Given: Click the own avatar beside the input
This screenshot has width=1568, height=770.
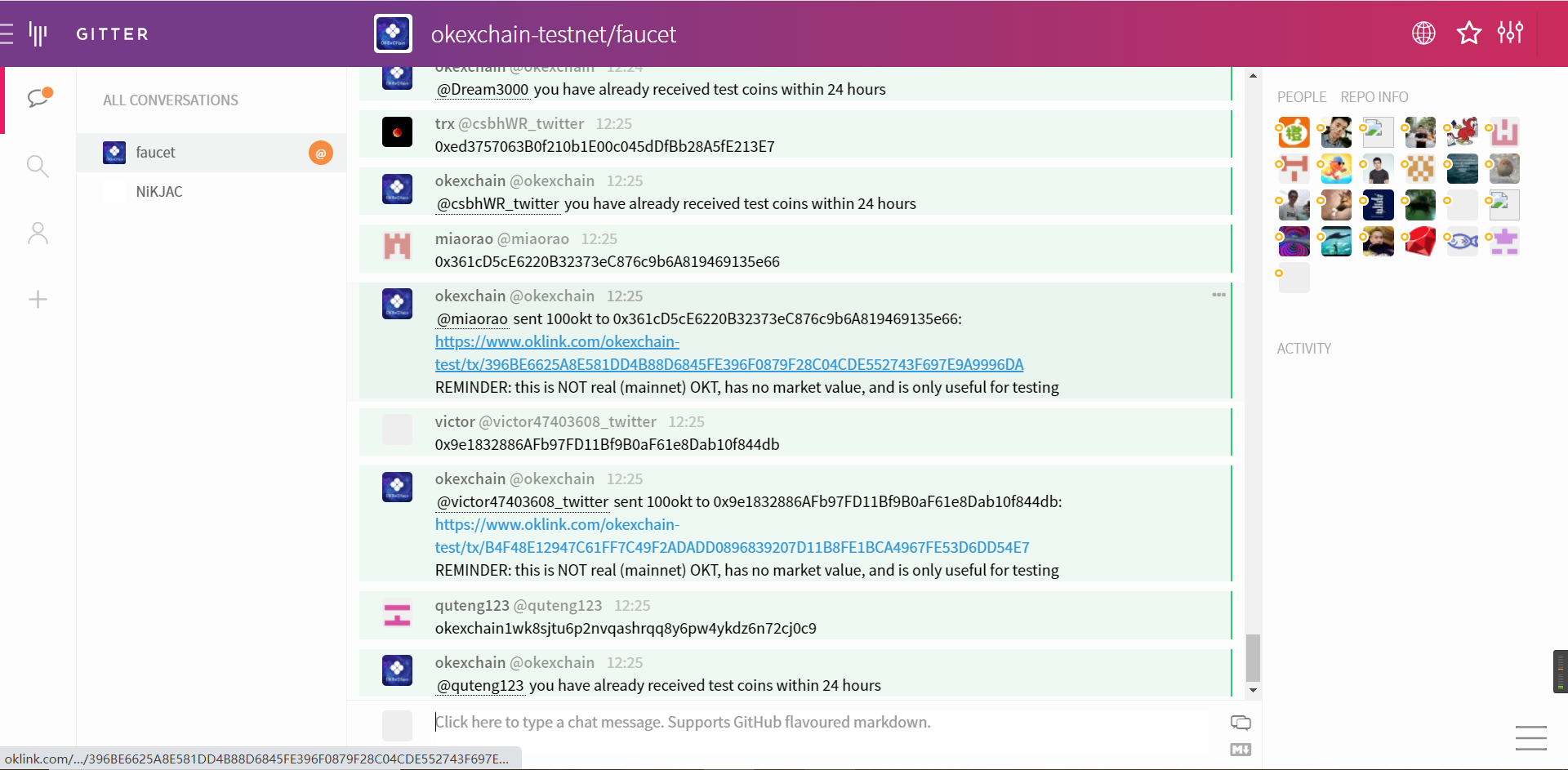Looking at the screenshot, I should tap(397, 725).
